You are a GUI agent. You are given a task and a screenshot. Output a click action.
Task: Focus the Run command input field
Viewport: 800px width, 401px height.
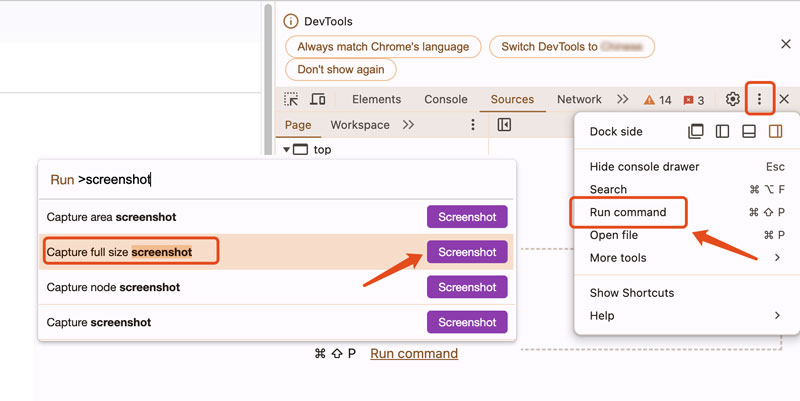[277, 180]
